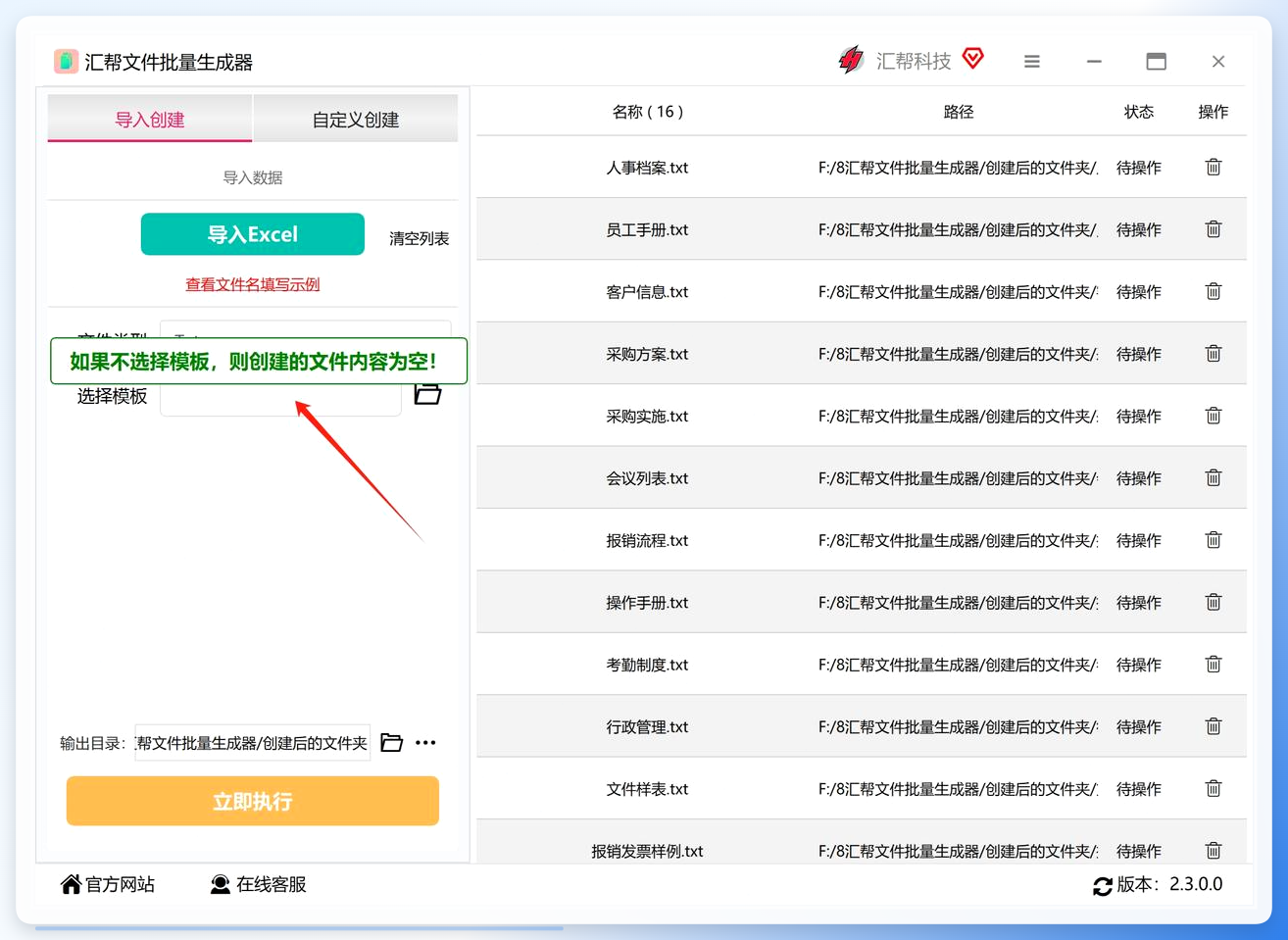Image resolution: width=1288 pixels, height=940 pixels.
Task: Open the 查看文件名填写示例 link
Action: [253, 284]
